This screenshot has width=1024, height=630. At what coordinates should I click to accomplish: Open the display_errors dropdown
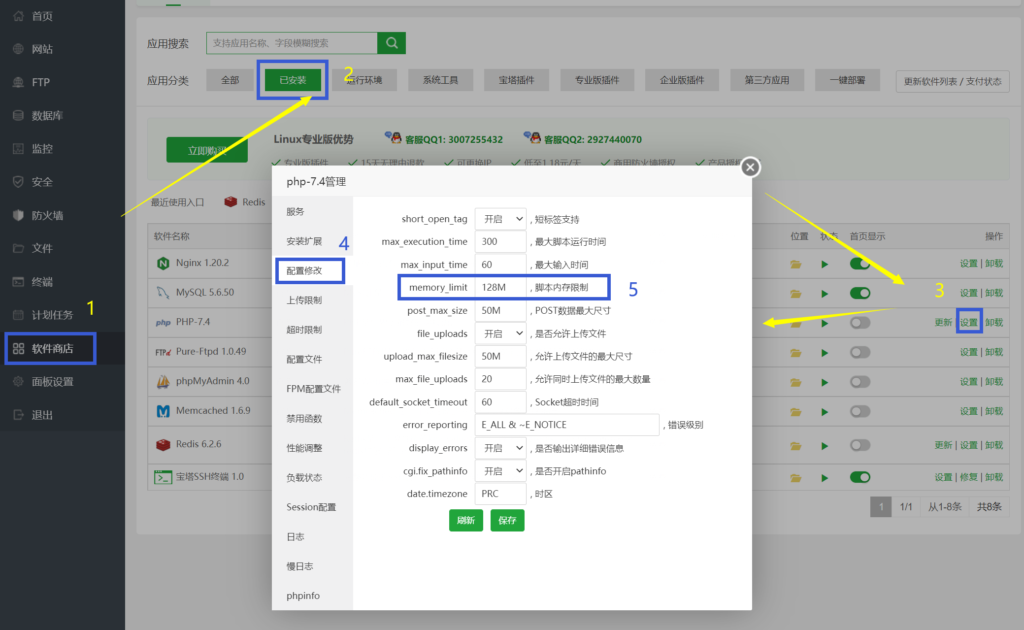click(500, 448)
